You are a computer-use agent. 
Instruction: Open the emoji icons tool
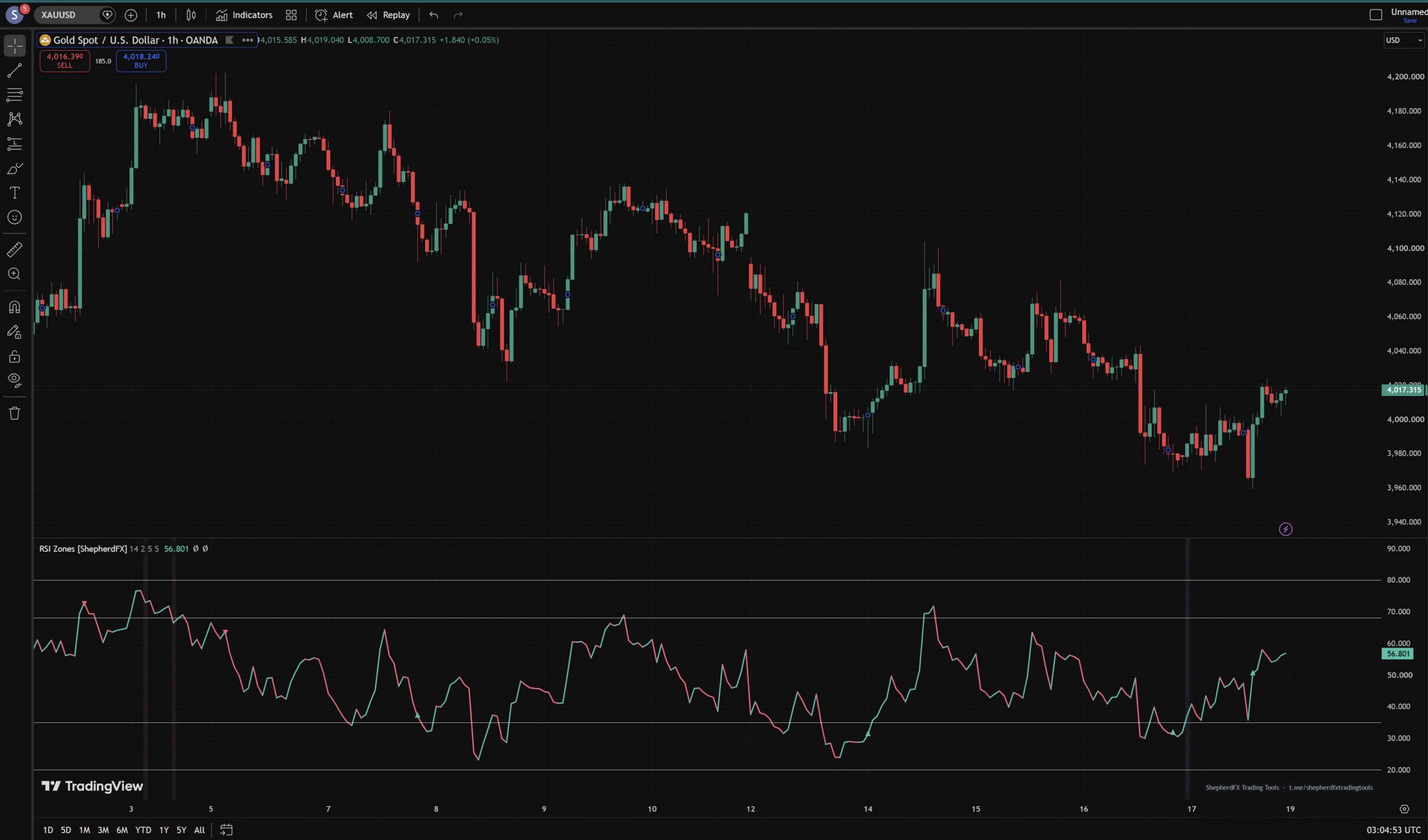[15, 217]
